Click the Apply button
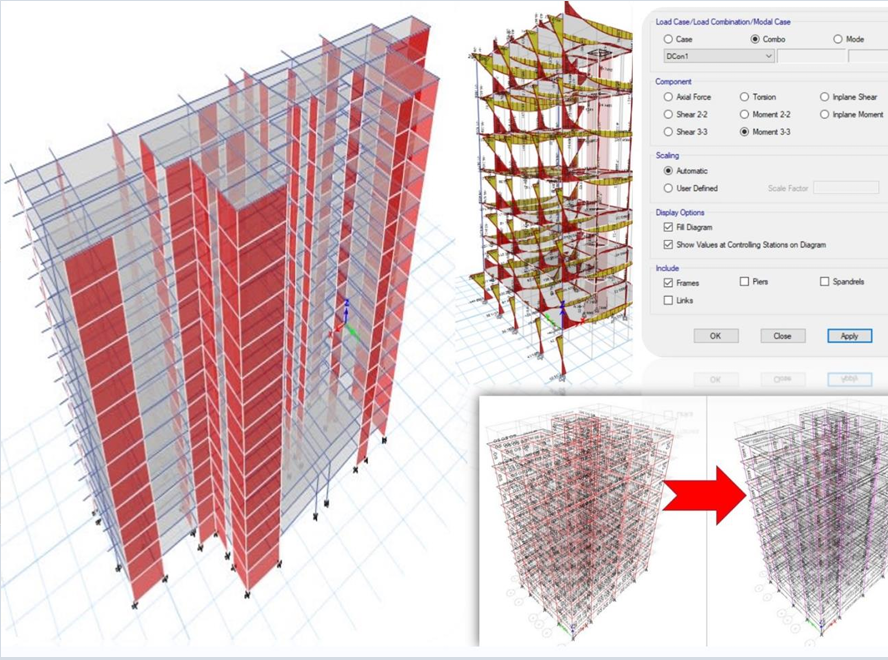 (849, 336)
